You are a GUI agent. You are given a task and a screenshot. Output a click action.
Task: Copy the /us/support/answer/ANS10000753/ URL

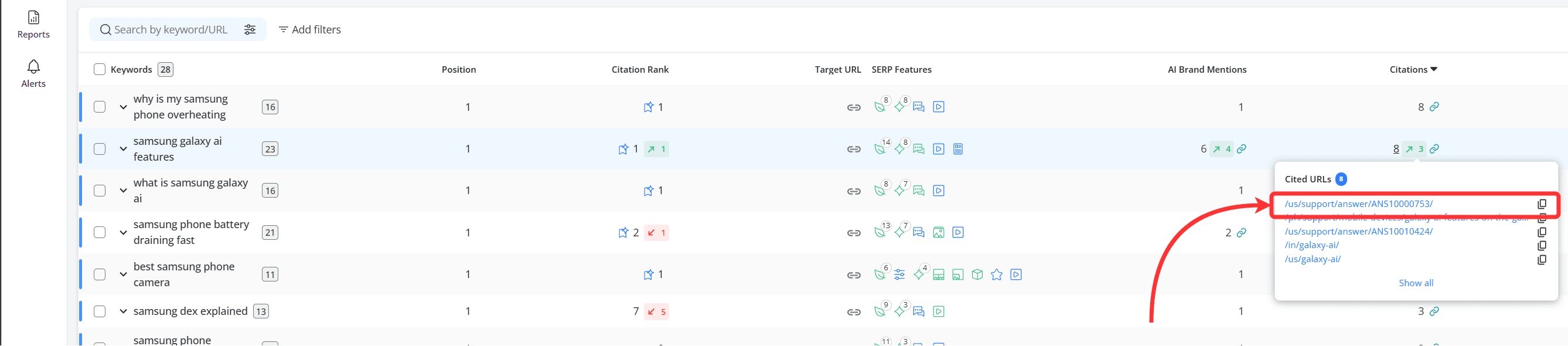[x=1541, y=205]
